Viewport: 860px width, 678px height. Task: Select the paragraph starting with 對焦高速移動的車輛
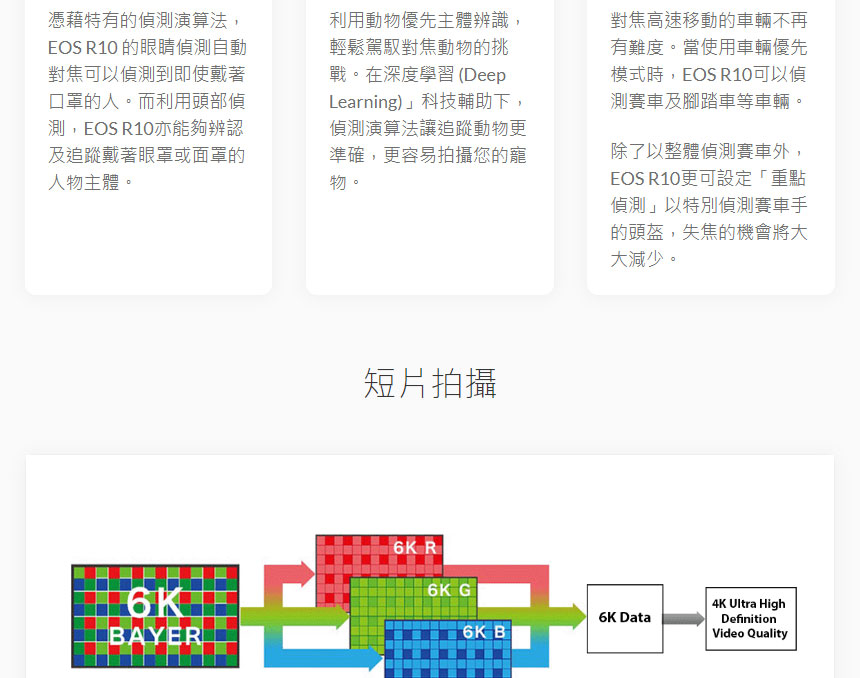[709, 60]
